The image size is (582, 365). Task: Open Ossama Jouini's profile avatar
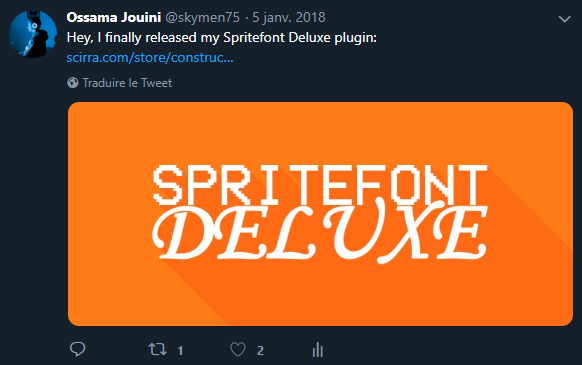click(33, 34)
